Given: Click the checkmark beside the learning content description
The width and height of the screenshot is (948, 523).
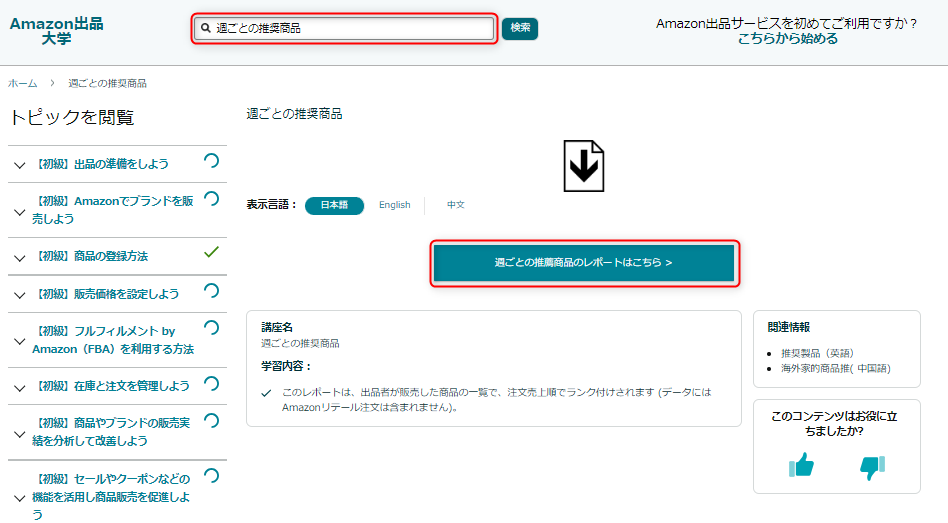Looking at the screenshot, I should coord(266,393).
